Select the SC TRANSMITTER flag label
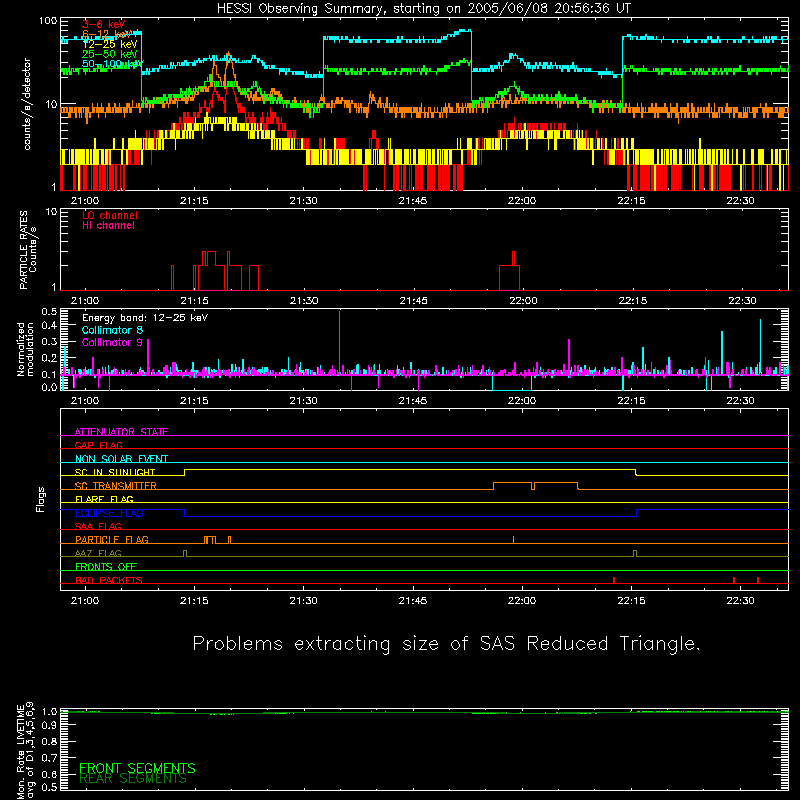Viewport: 800px width, 800px height. [115, 485]
